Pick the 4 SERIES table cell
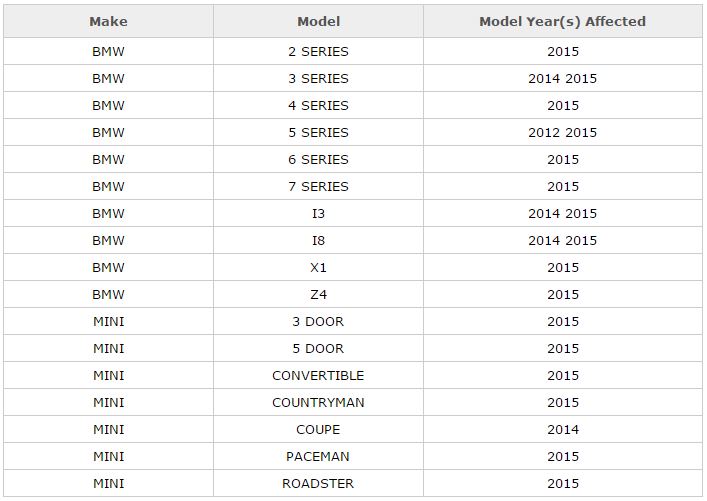 click(x=318, y=106)
